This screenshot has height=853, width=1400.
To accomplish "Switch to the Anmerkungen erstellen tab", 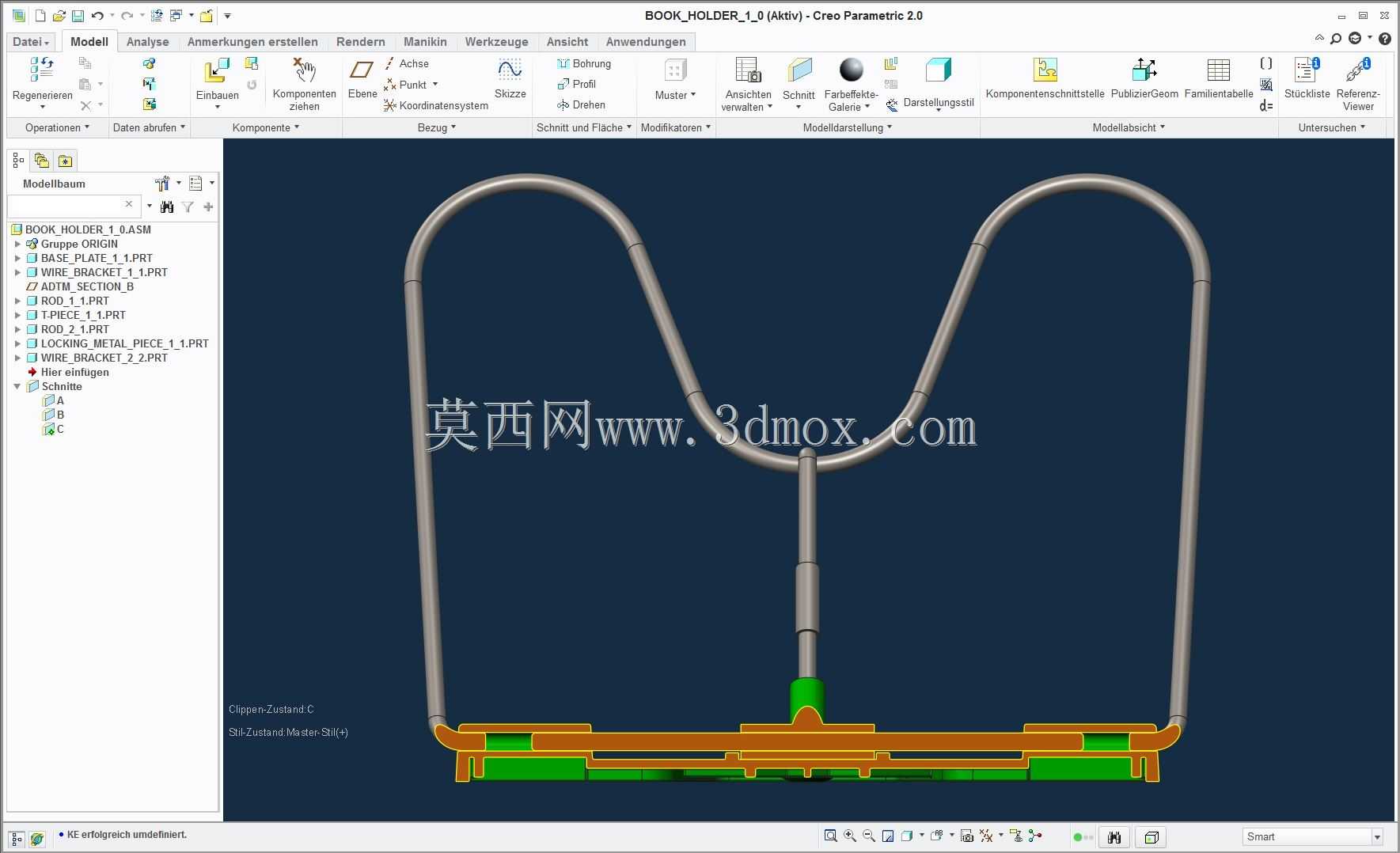I will pos(252,42).
